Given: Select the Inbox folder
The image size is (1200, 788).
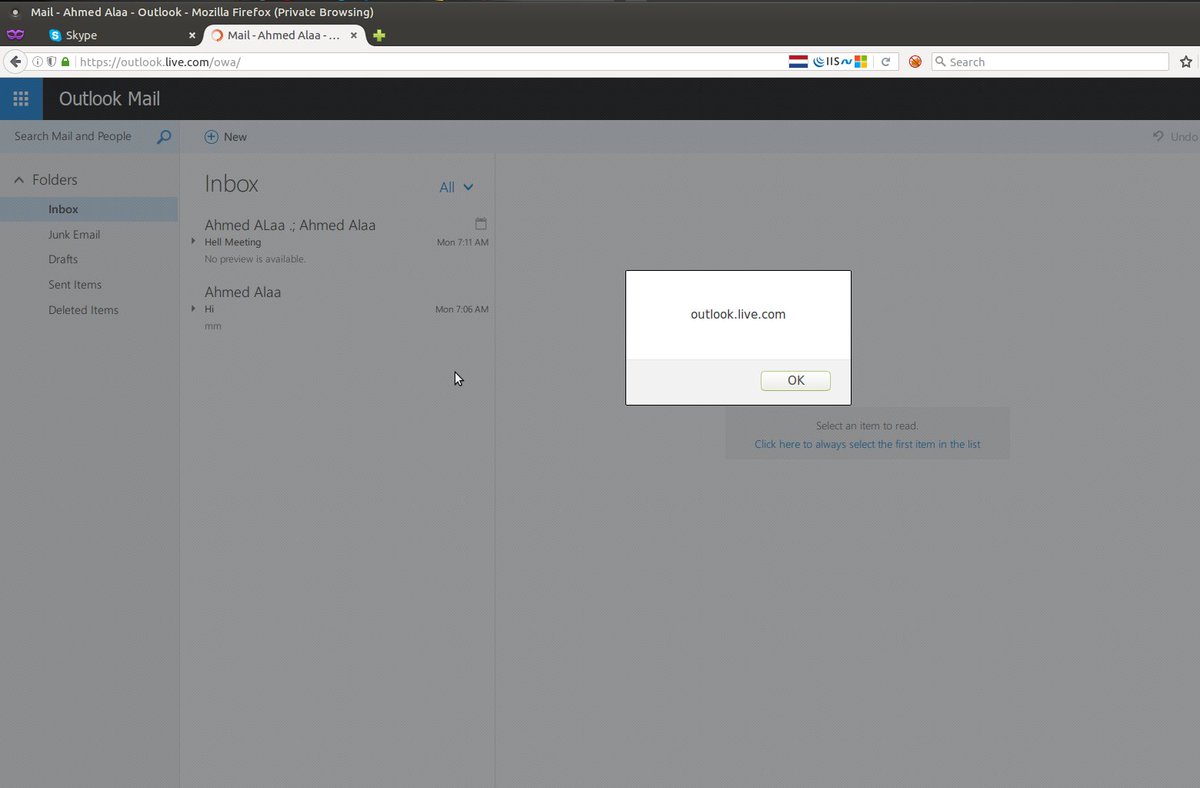Looking at the screenshot, I should pyautogui.click(x=89, y=209).
